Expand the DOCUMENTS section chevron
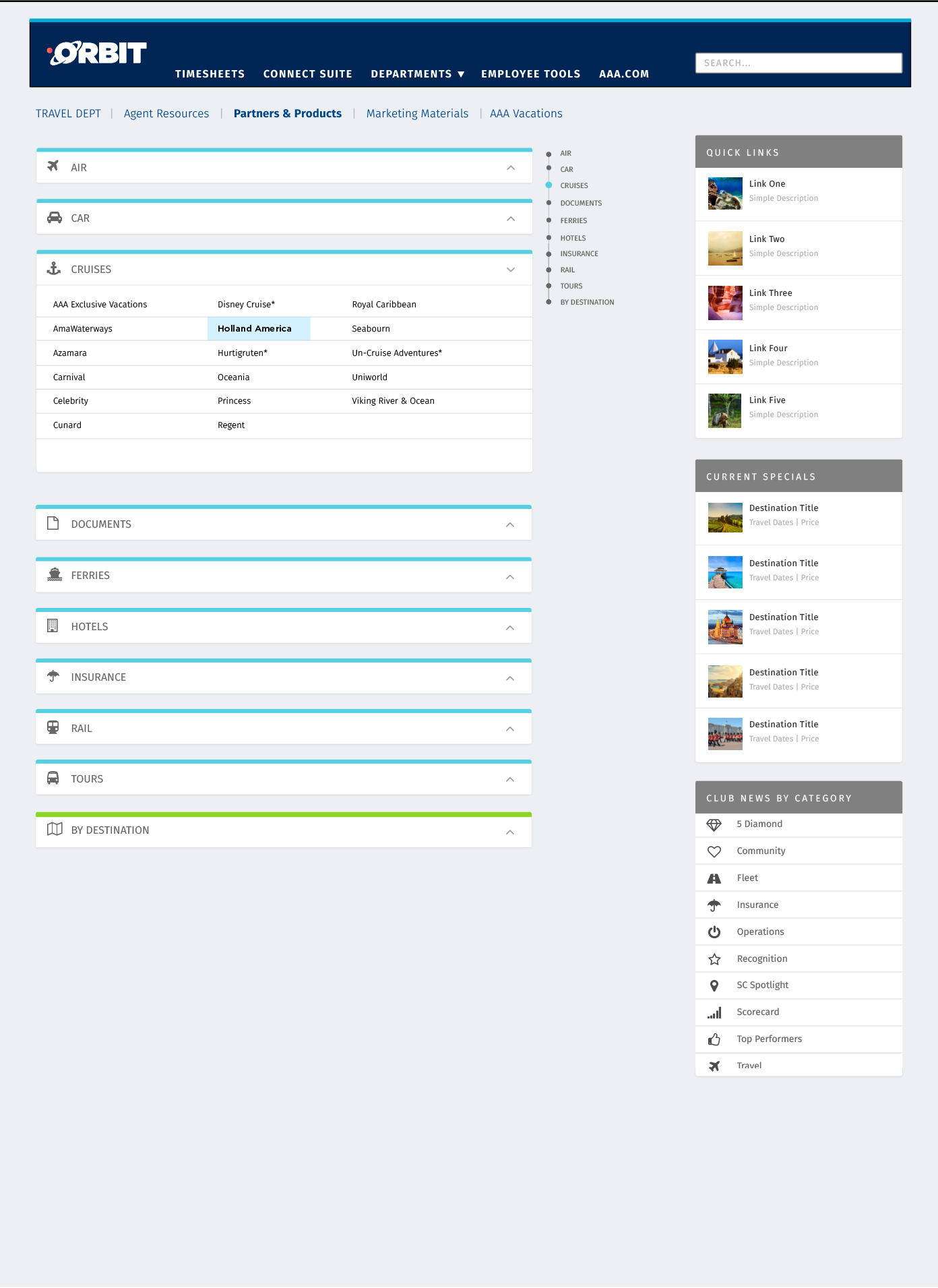Image resolution: width=938 pixels, height=1288 pixels. [510, 524]
